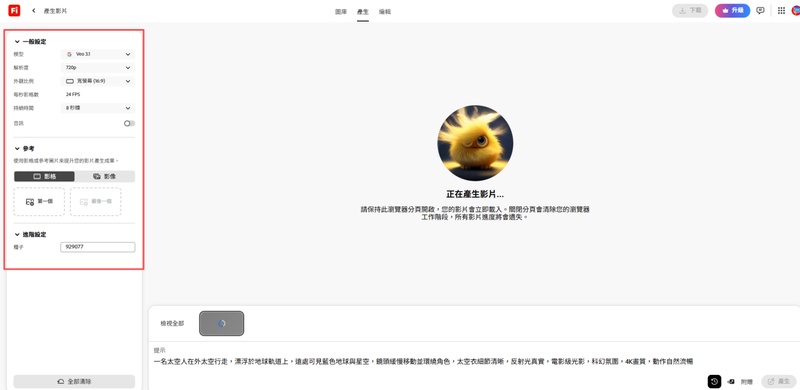Open the 8 秒鐘 duration dropdown
Screen dimensions: 800x390
click(x=97, y=108)
